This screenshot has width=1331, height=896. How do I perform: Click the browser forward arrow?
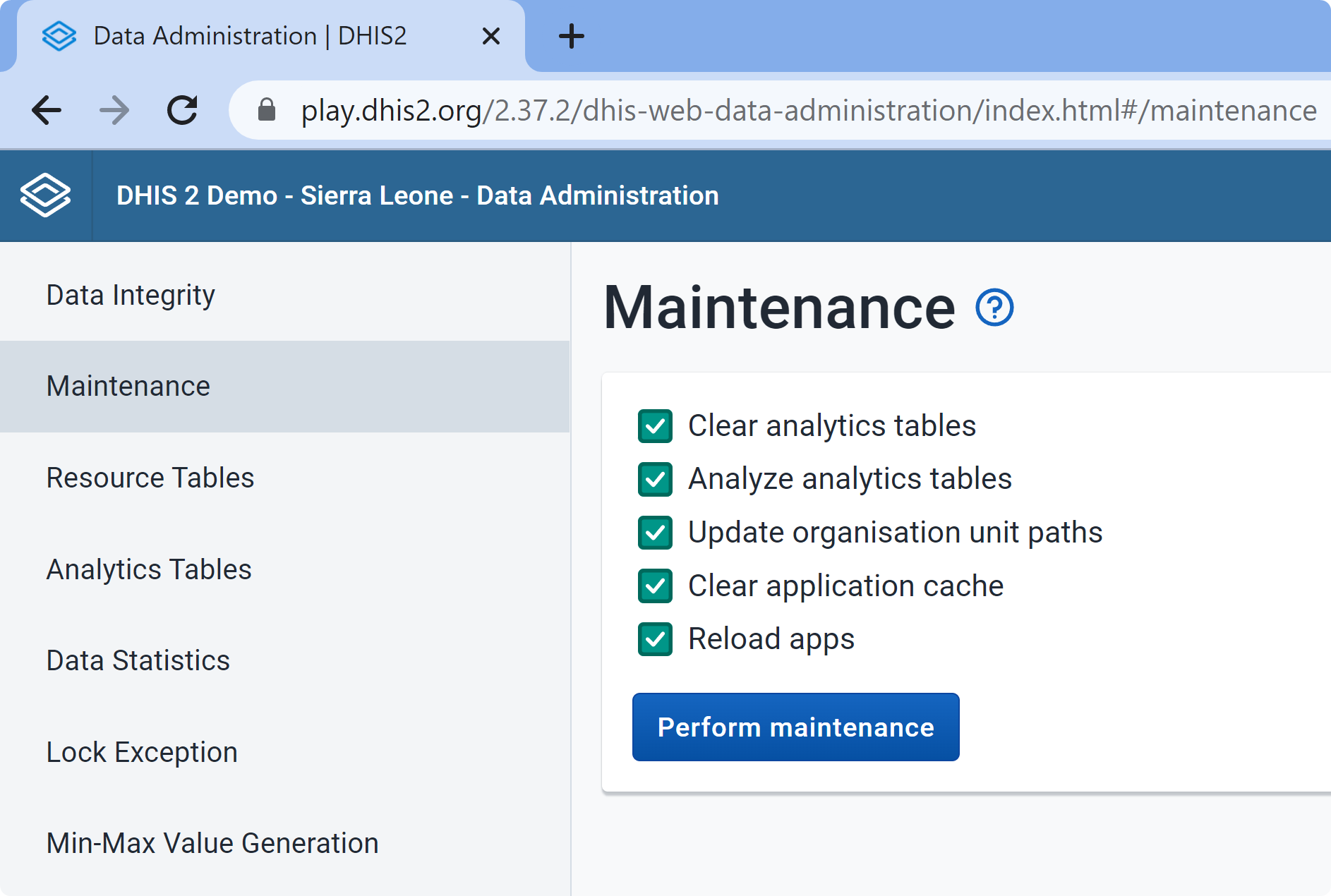coord(114,110)
